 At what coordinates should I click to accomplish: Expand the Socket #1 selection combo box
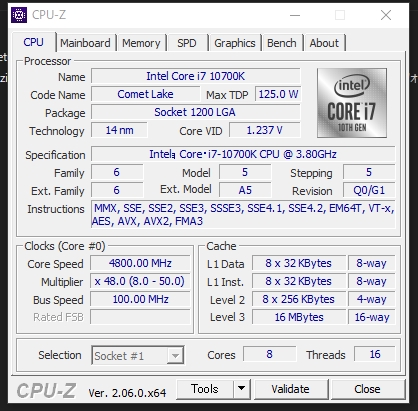(x=138, y=356)
